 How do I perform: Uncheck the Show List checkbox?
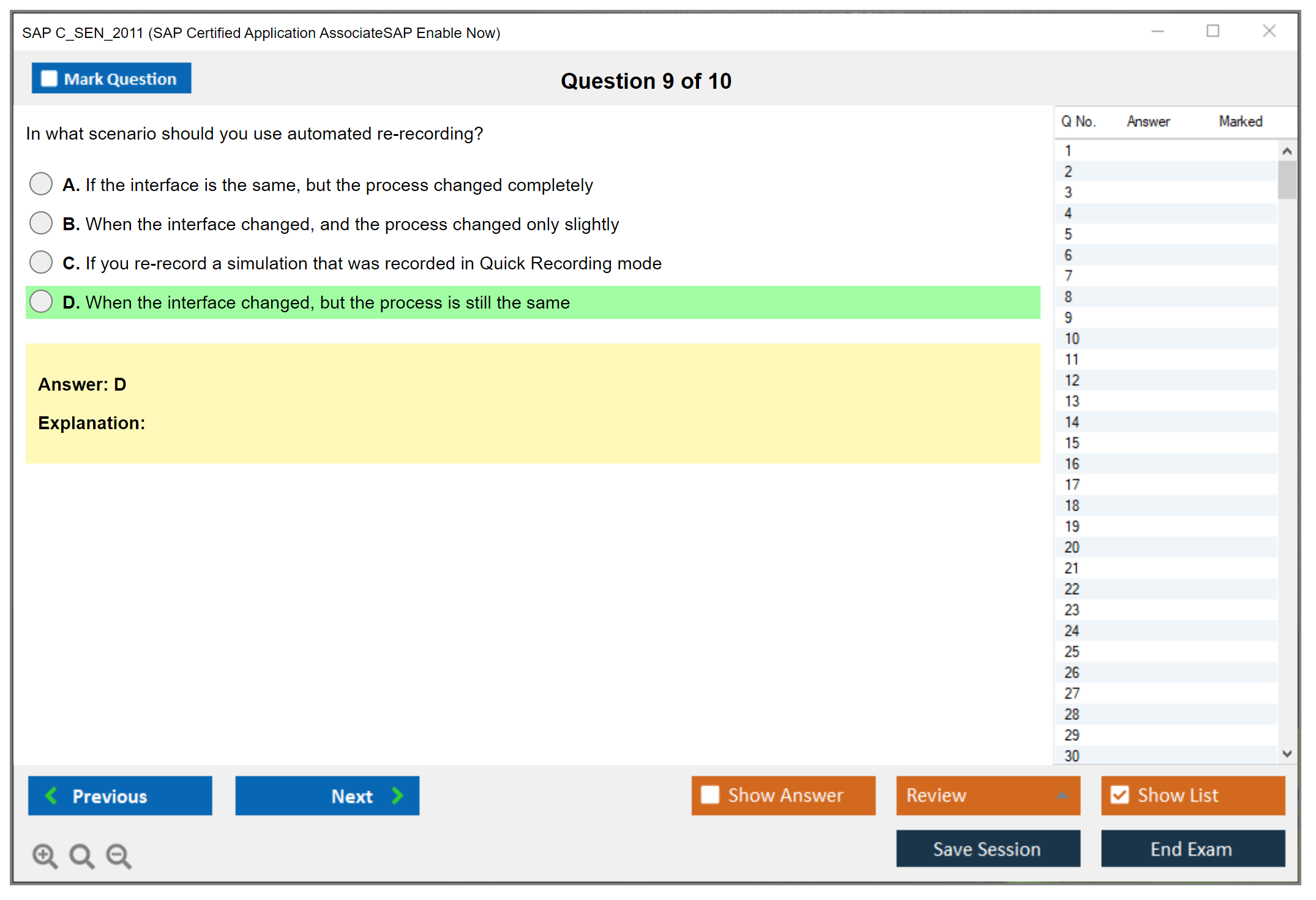click(x=1120, y=795)
